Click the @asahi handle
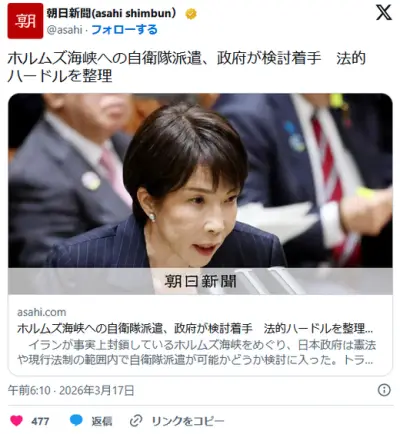The image size is (400, 434). pyautogui.click(x=64, y=30)
